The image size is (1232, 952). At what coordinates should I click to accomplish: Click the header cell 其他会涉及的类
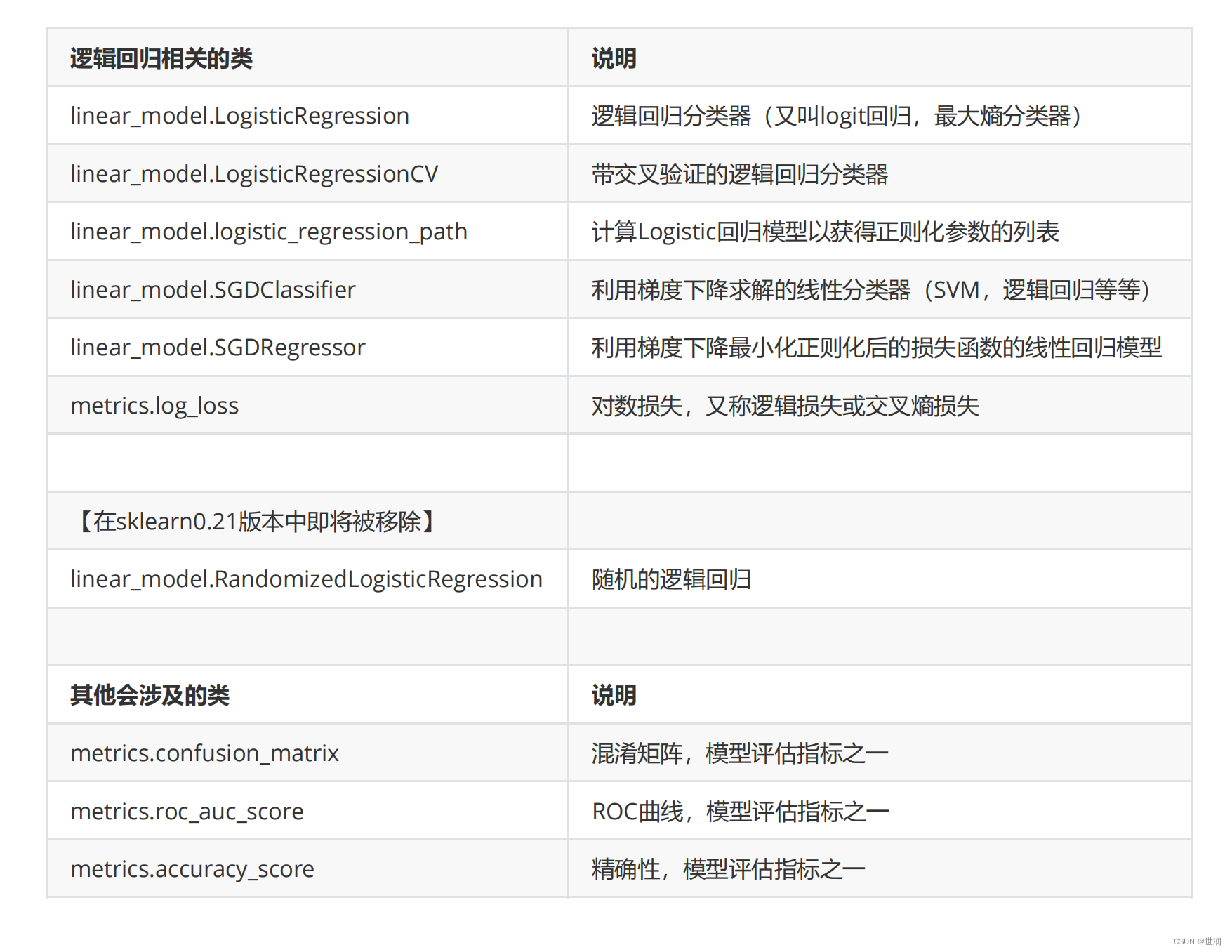[307, 694]
